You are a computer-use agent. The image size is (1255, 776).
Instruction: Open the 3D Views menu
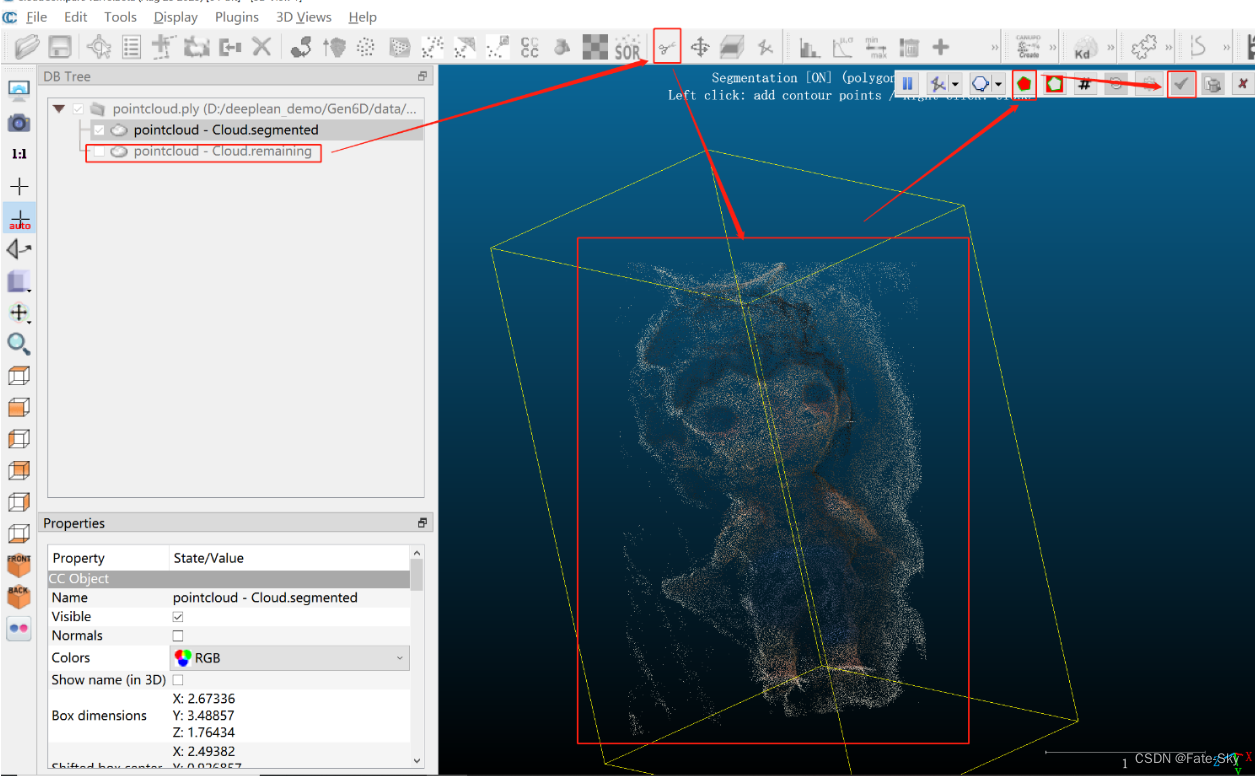coord(304,17)
